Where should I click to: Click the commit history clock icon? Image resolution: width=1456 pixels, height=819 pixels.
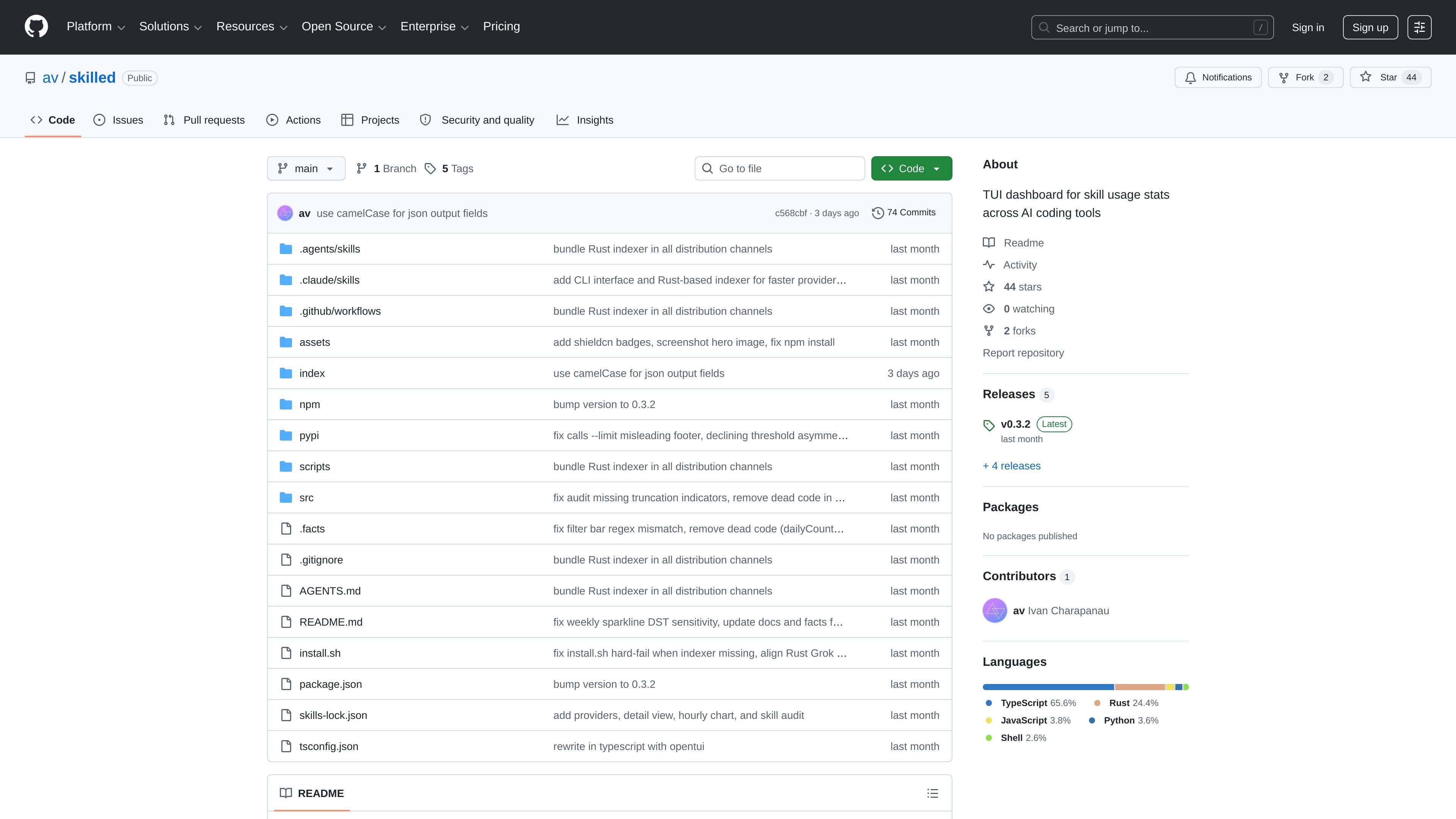pos(878,213)
